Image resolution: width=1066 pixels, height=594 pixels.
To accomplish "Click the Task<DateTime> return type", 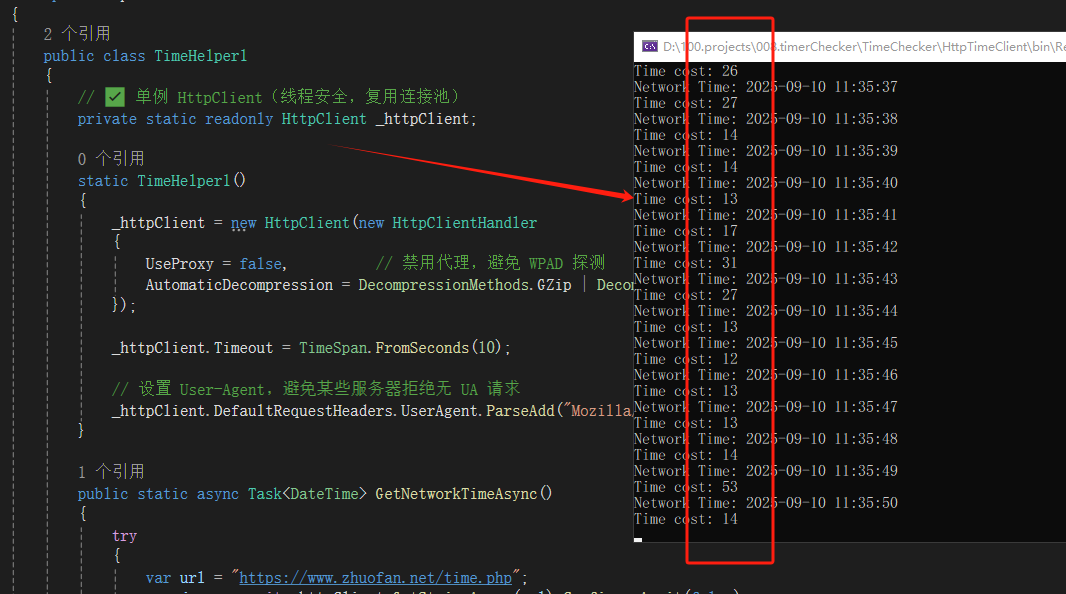I will pos(307,494).
